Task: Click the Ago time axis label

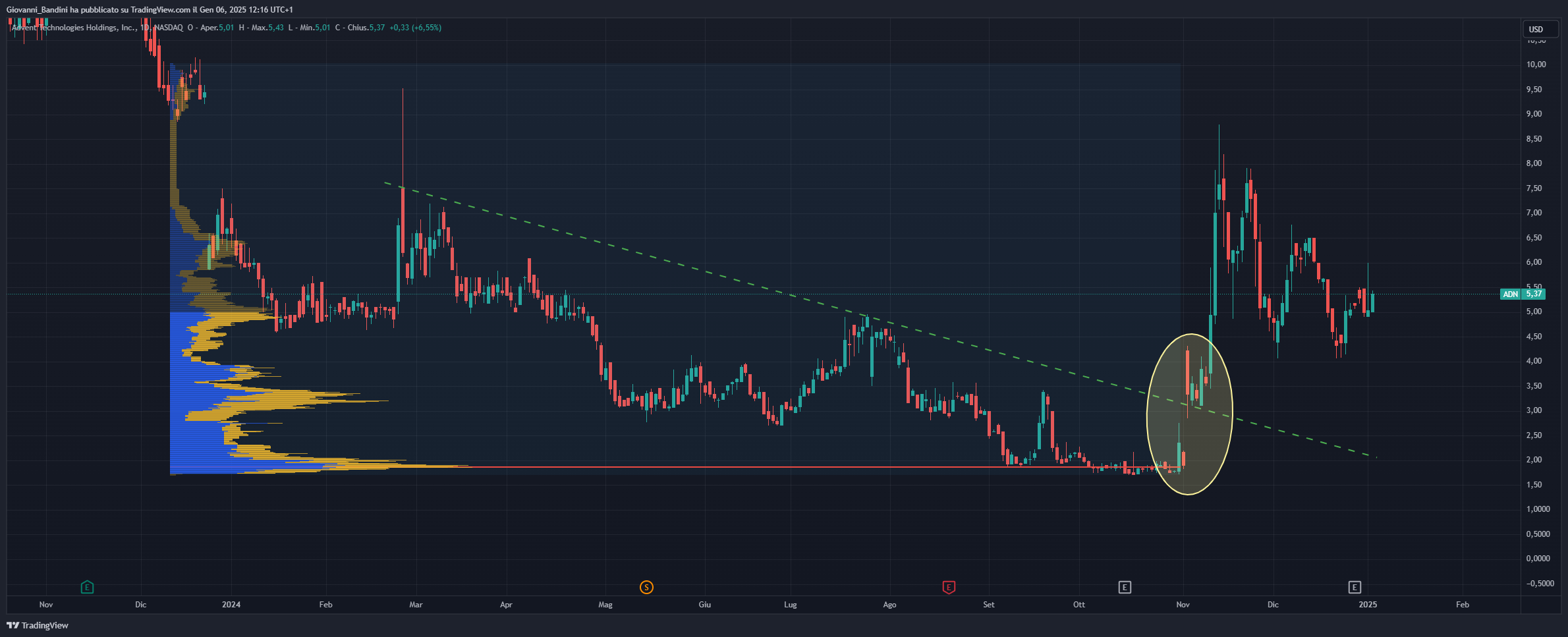Action: (889, 605)
